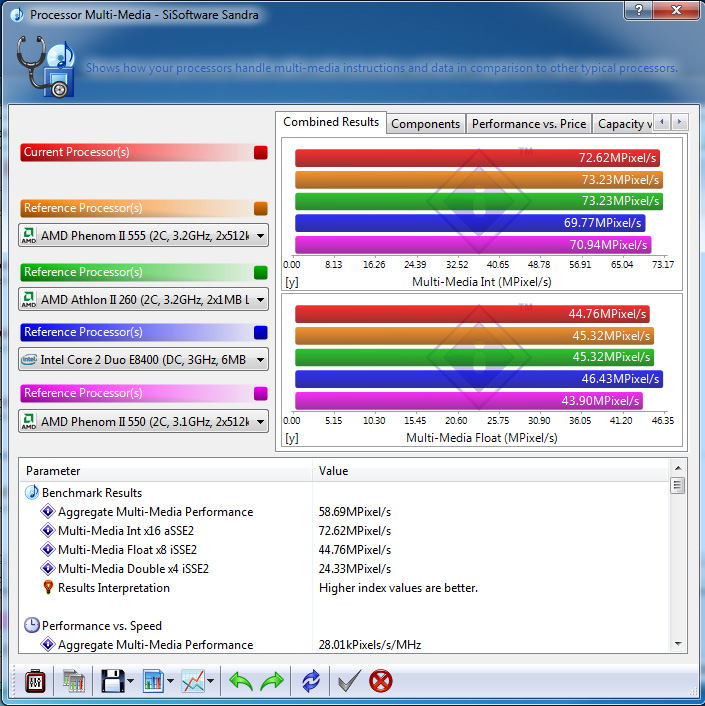
Task: Select the 28.01kPixels/s/MHz value
Action: tap(370, 644)
